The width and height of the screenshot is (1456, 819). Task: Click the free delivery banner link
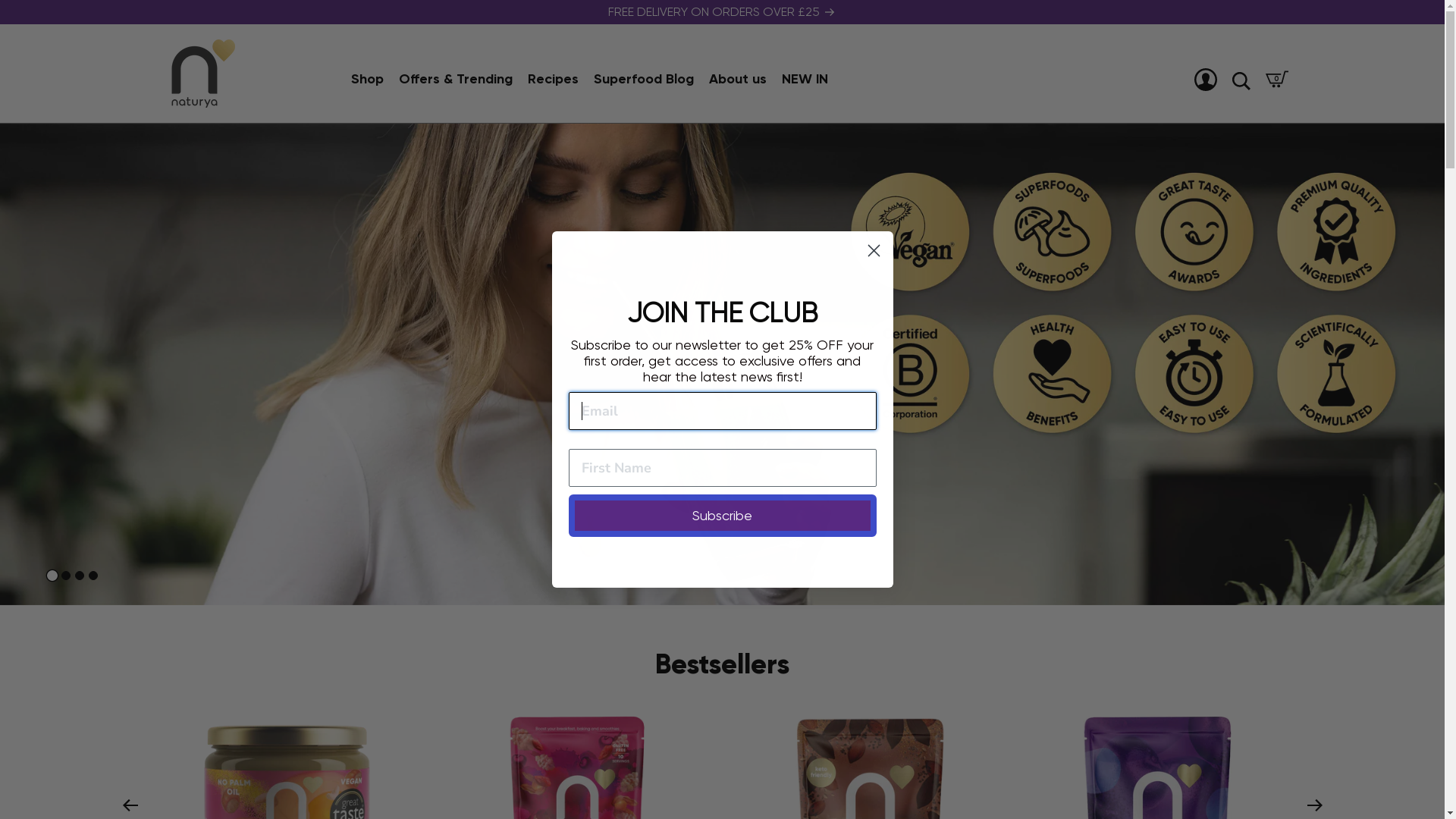click(x=721, y=12)
